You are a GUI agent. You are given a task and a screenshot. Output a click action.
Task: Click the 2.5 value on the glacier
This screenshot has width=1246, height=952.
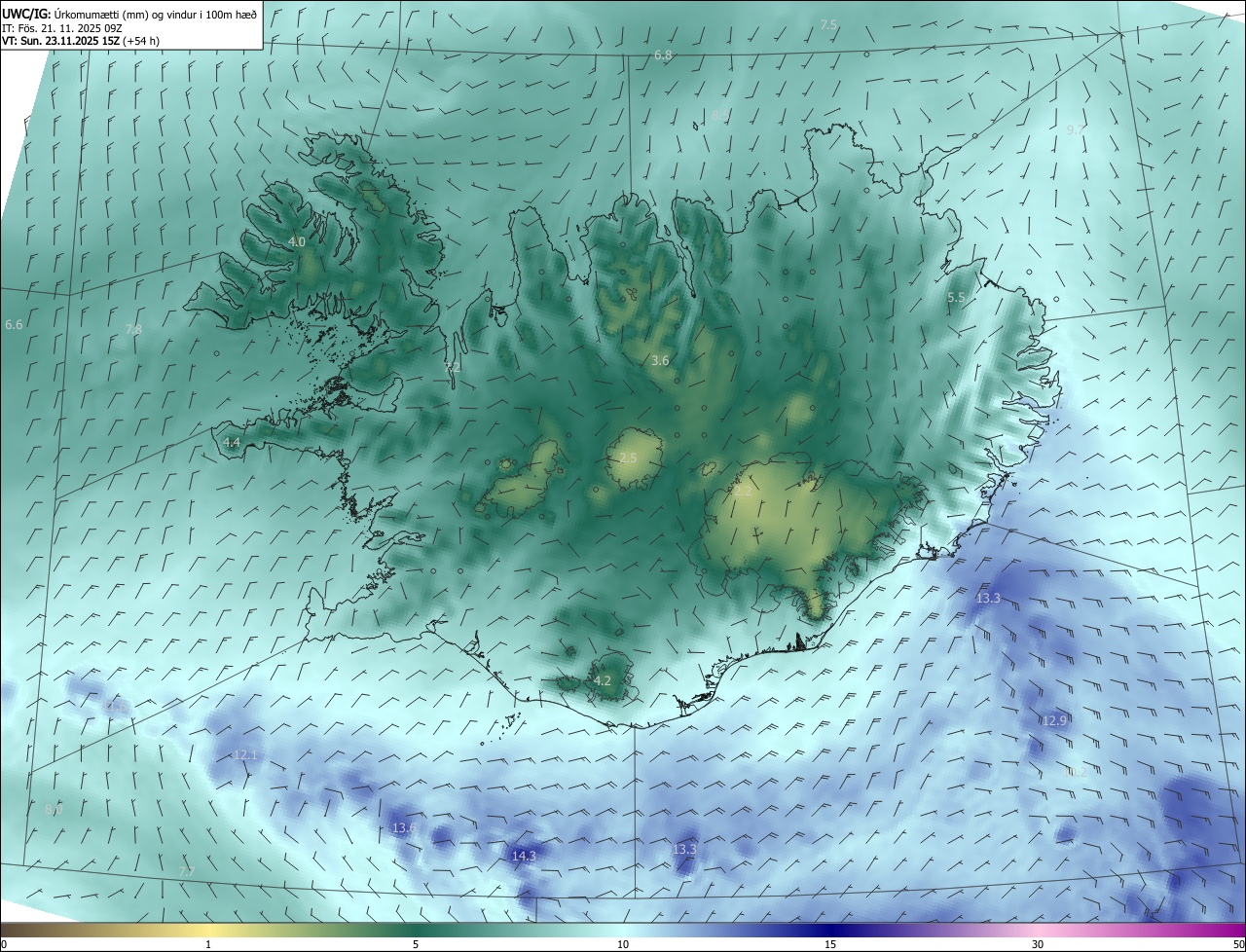coord(628,458)
